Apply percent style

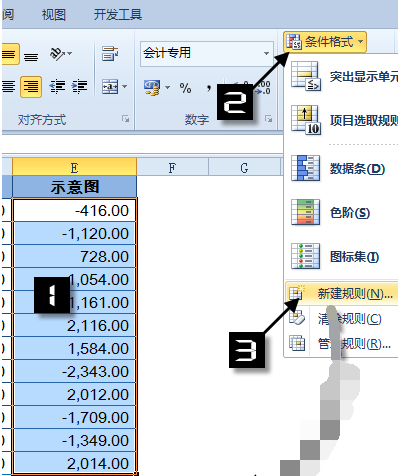pyautogui.click(x=185, y=88)
